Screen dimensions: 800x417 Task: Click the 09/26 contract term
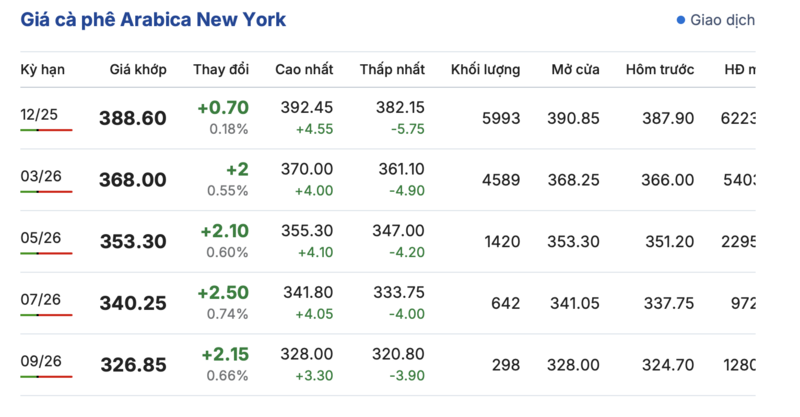[x=41, y=361]
